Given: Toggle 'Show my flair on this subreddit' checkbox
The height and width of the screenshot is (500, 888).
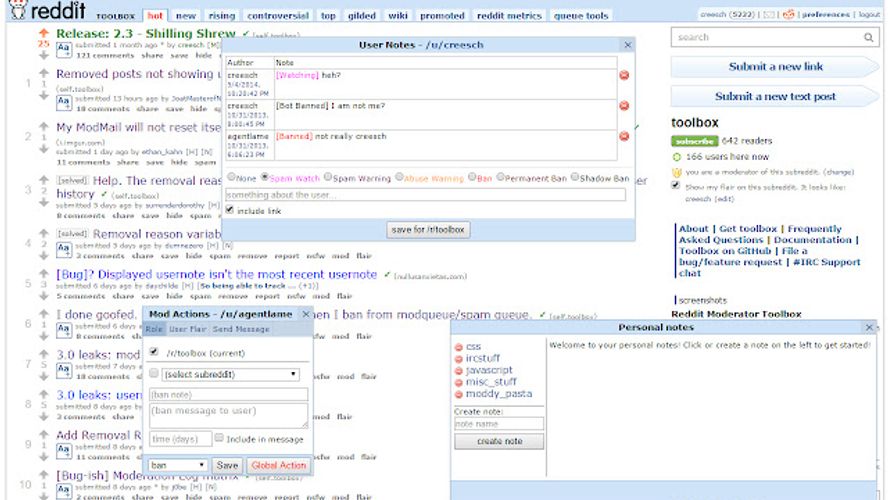Looking at the screenshot, I should click(675, 185).
